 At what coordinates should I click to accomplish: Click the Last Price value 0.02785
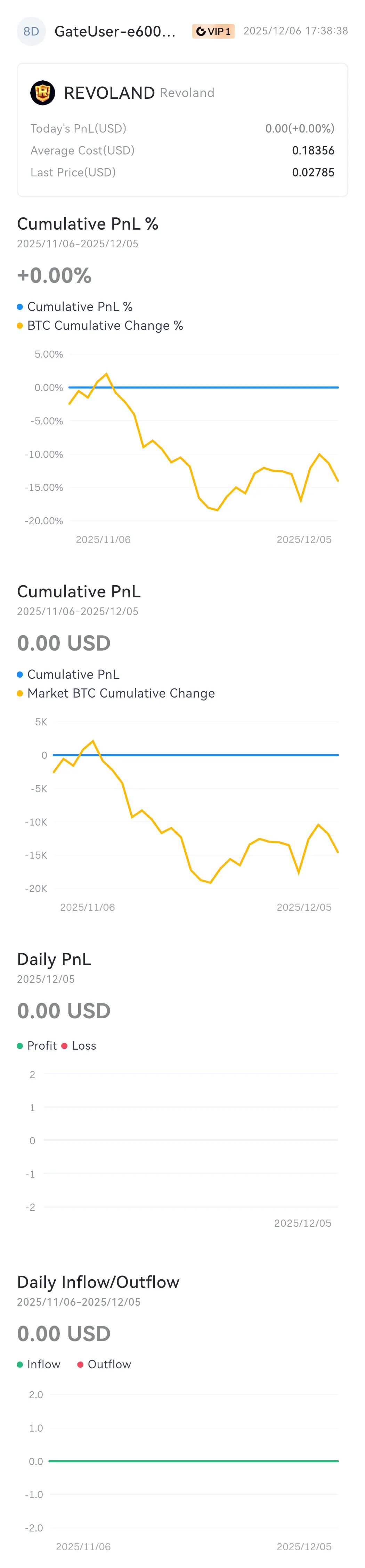click(x=313, y=172)
